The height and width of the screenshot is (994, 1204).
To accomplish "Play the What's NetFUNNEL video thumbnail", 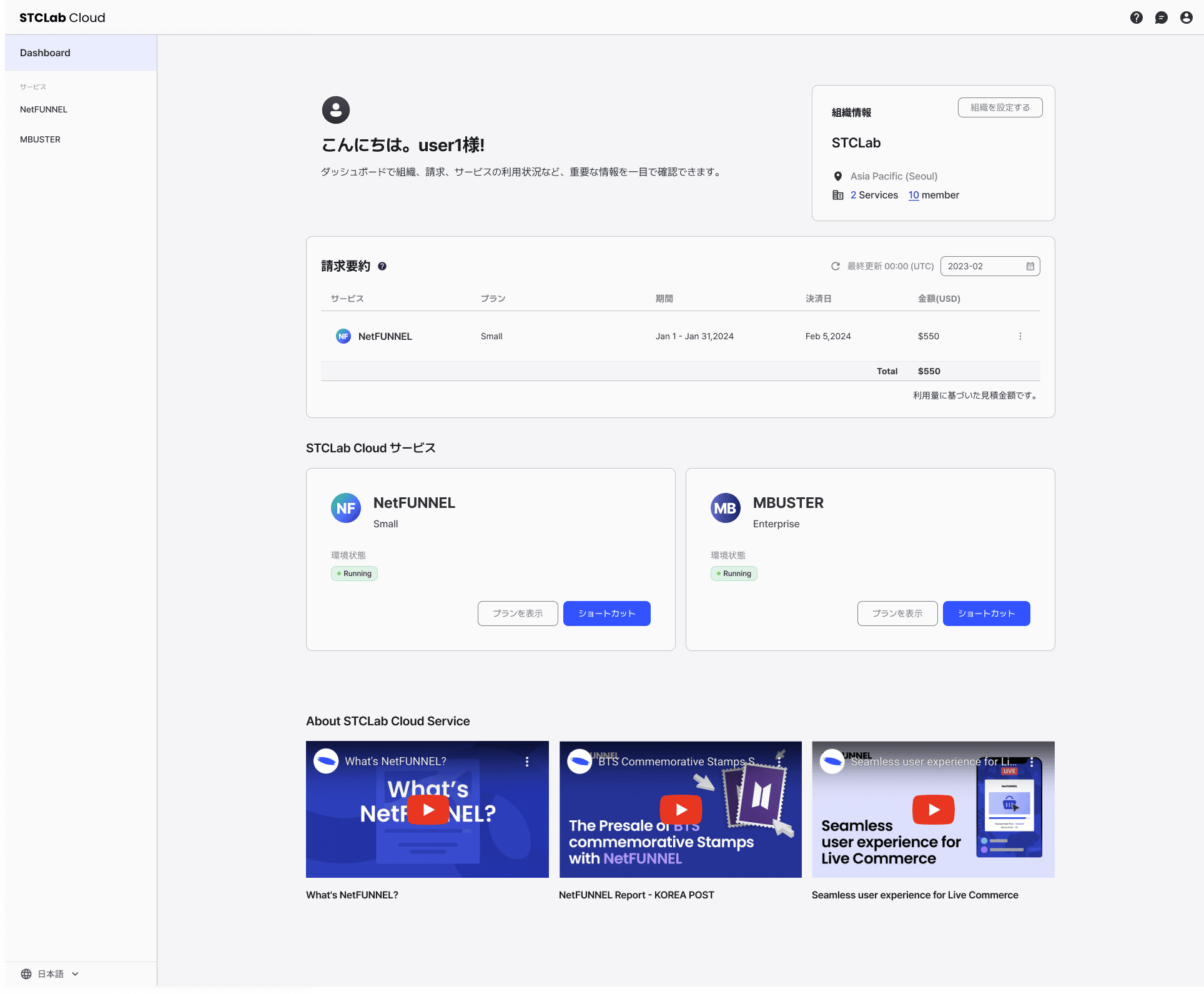I will [x=427, y=809].
